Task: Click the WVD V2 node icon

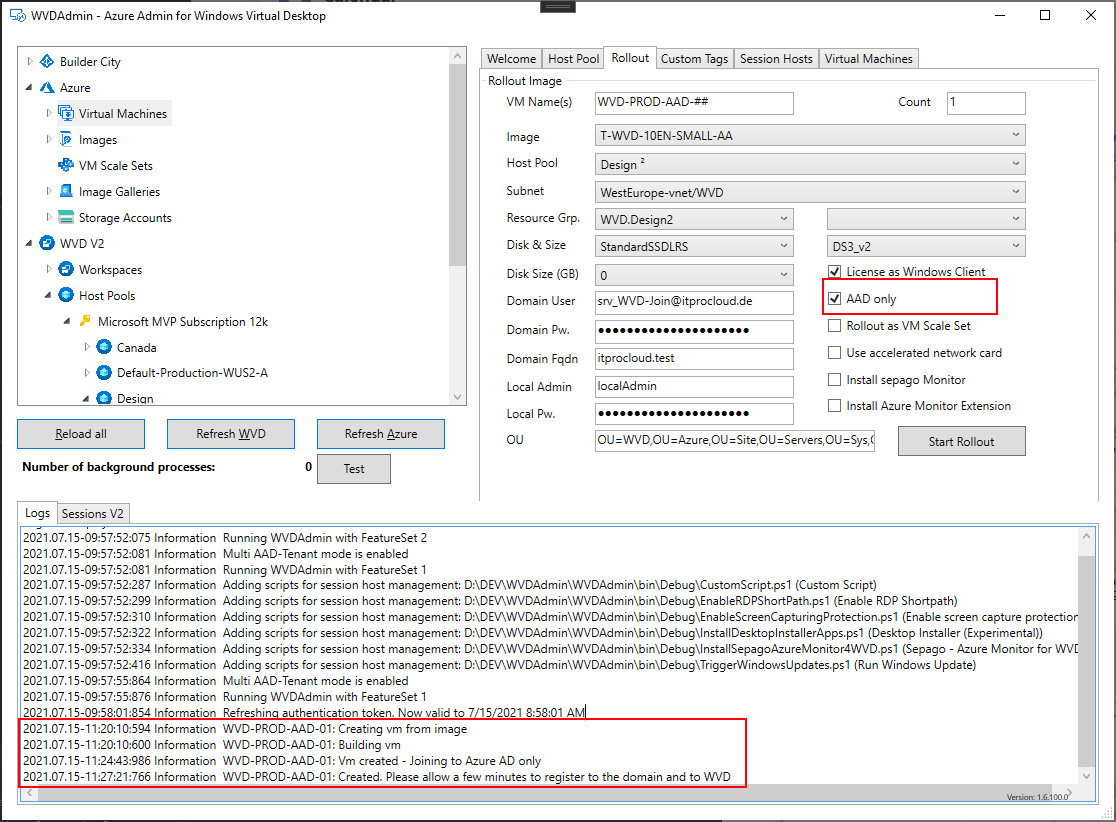Action: pos(47,243)
